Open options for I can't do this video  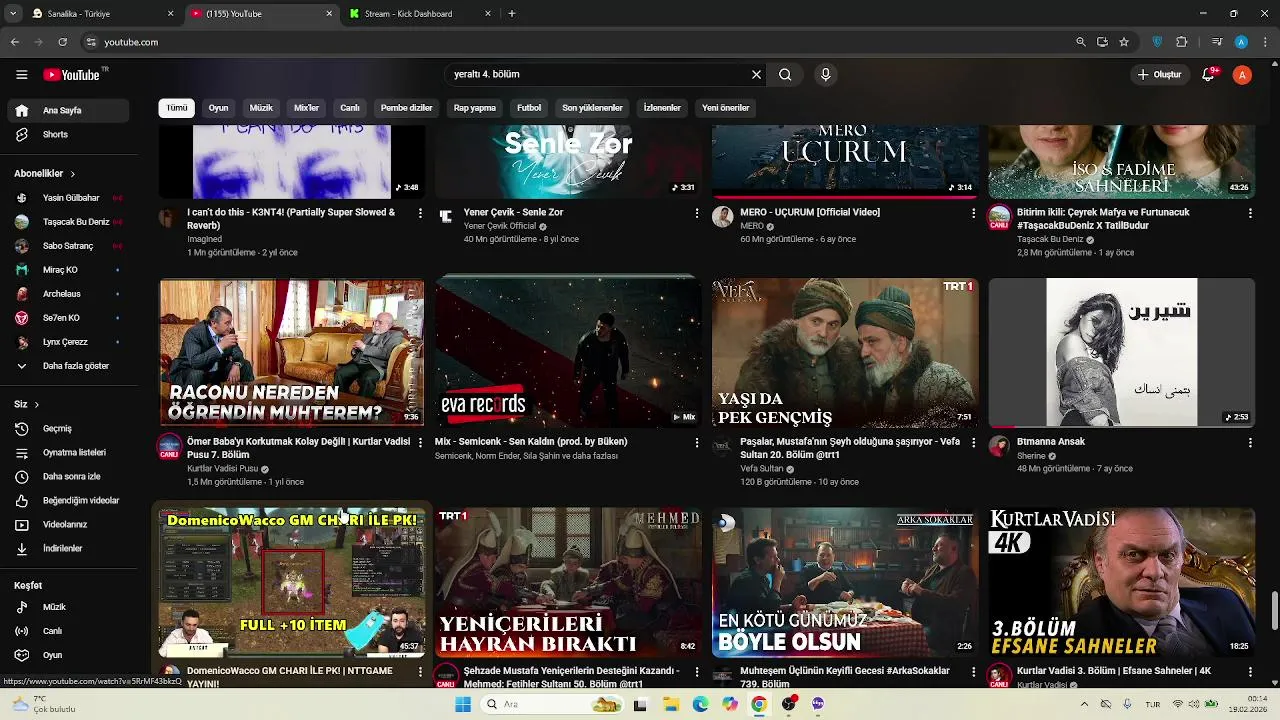tap(420, 213)
